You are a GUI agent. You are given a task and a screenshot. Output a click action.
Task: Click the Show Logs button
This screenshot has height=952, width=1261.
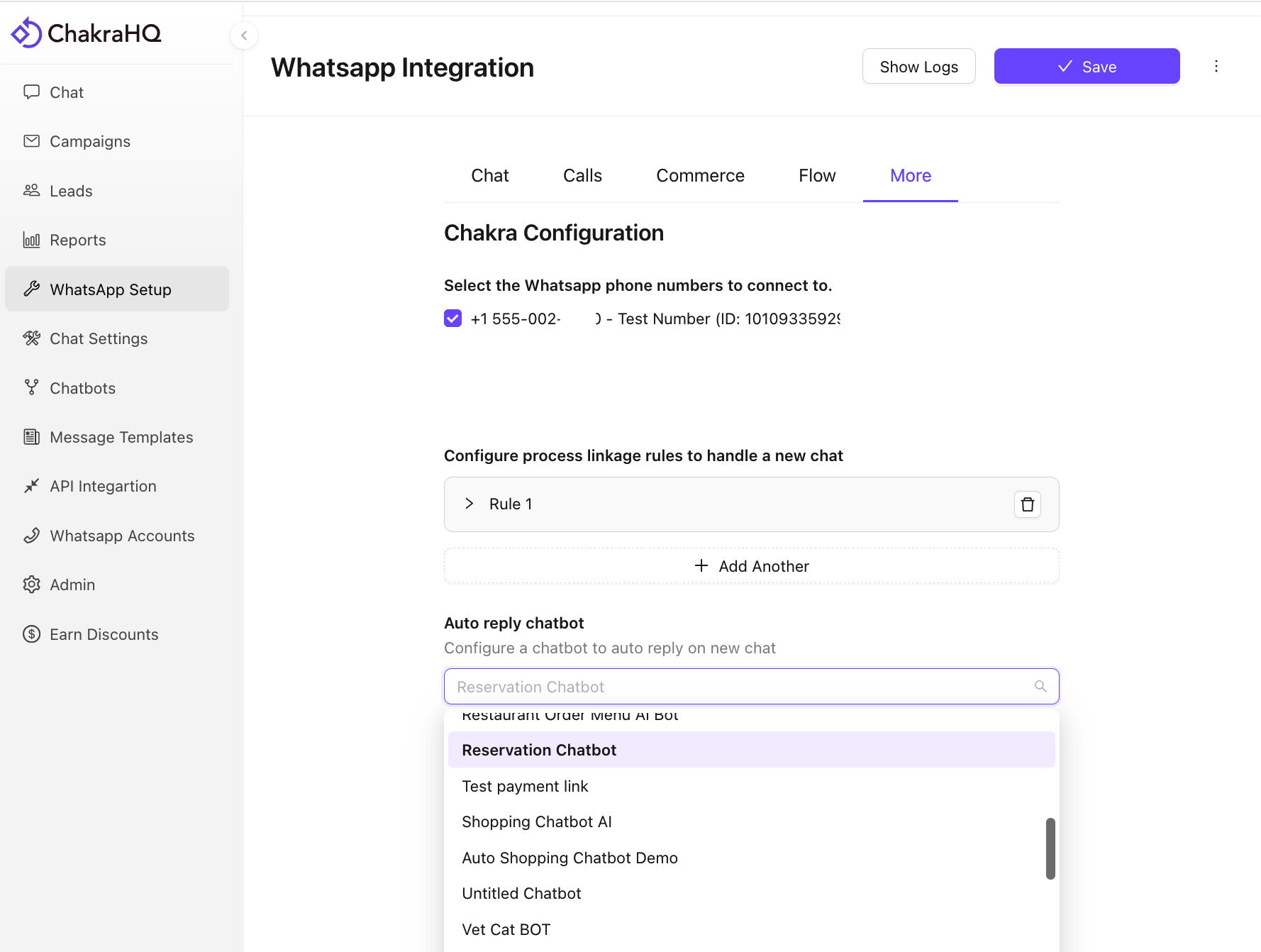[918, 66]
